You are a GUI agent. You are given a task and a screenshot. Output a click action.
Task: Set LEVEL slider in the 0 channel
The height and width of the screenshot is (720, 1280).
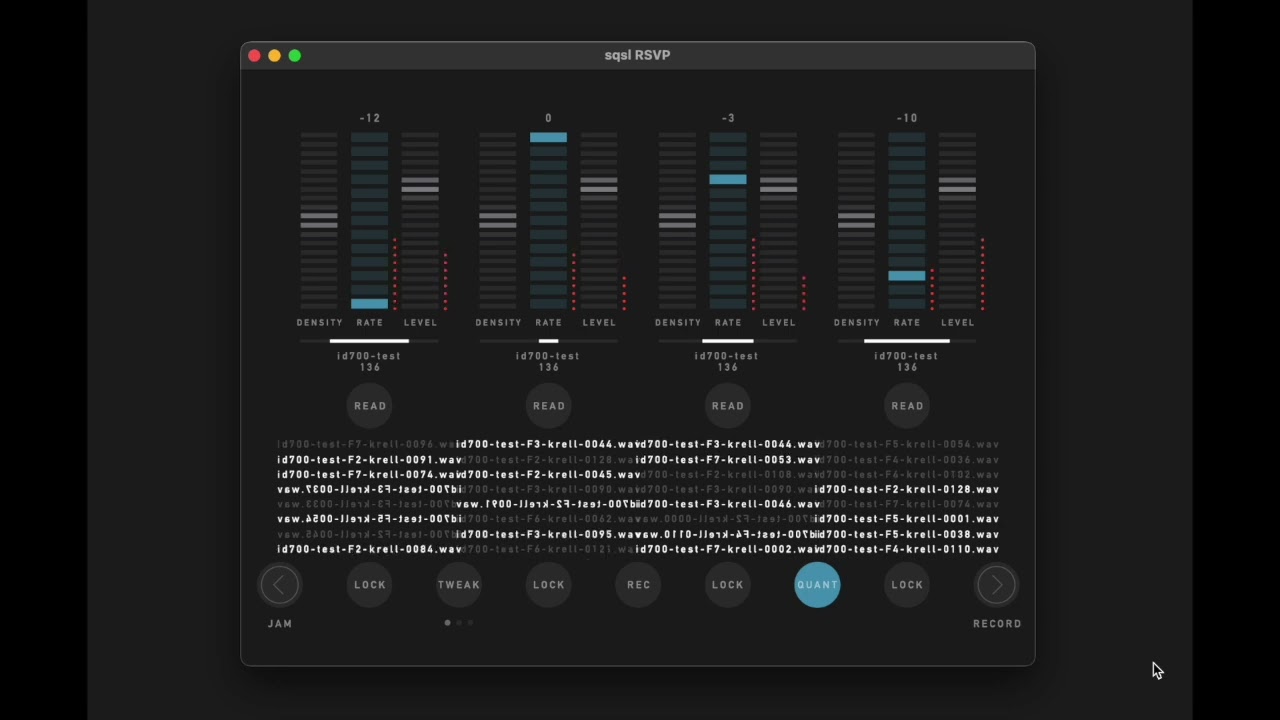pyautogui.click(x=599, y=221)
